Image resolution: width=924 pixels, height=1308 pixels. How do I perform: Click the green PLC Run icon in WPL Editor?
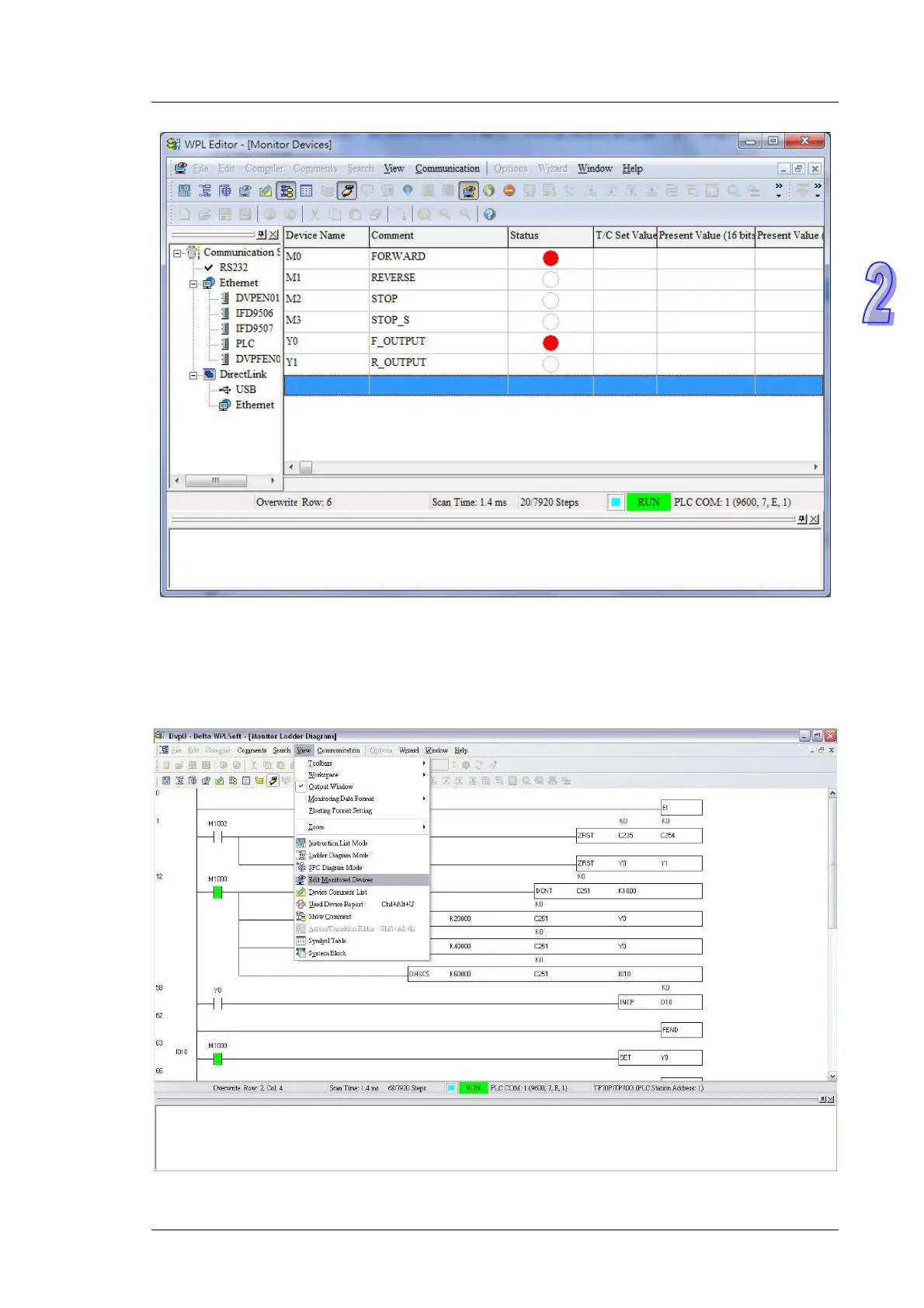click(489, 190)
